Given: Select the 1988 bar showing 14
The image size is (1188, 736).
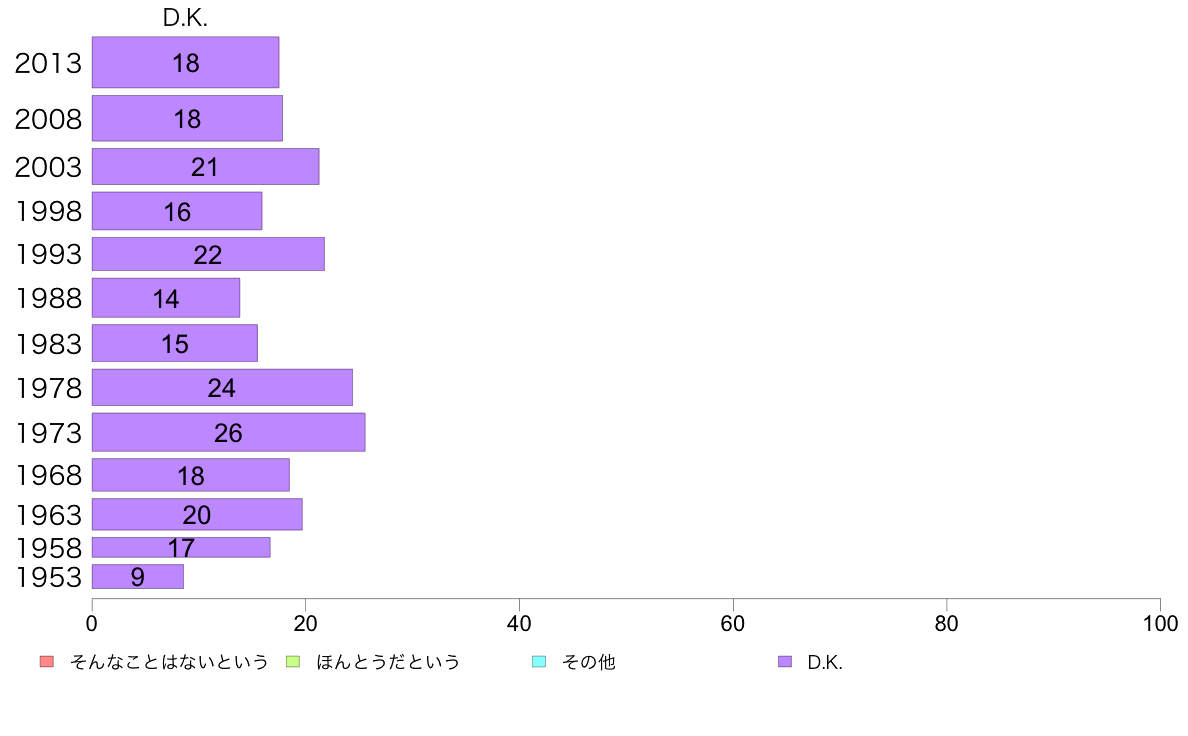Looking at the screenshot, I should 166,298.
